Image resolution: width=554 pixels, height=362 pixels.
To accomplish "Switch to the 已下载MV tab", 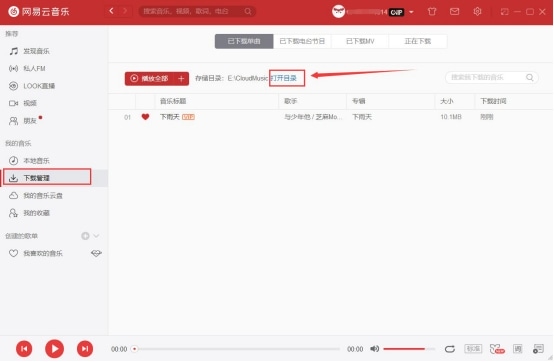I will pos(360,41).
